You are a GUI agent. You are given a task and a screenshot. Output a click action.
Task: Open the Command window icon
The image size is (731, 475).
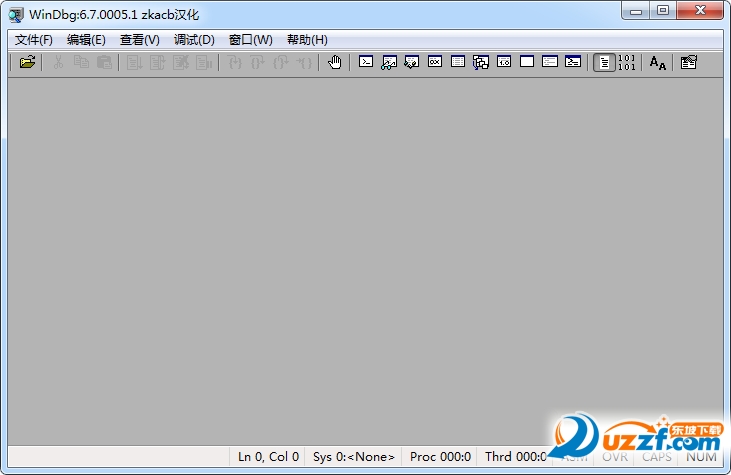(366, 62)
